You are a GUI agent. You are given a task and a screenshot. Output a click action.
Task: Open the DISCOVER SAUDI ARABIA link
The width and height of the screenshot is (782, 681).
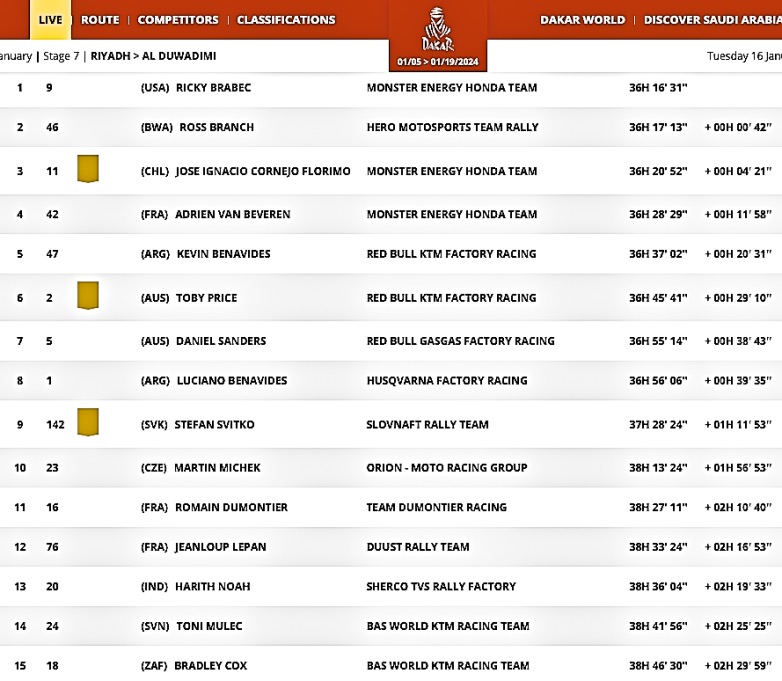[712, 20]
